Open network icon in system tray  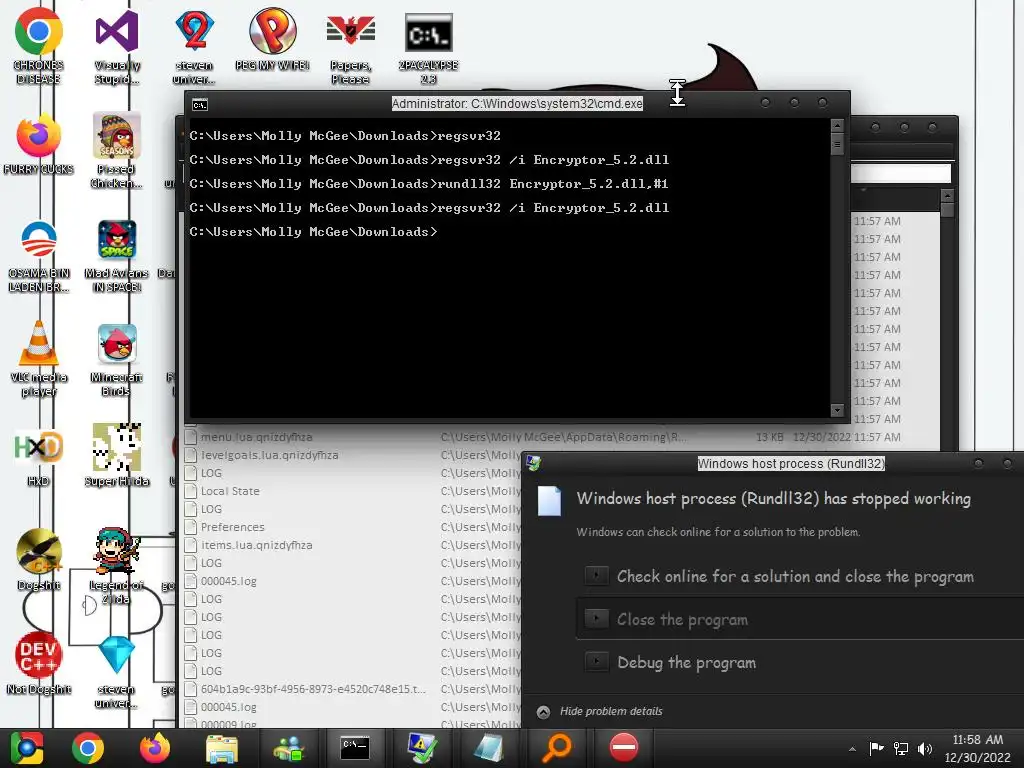coord(901,748)
